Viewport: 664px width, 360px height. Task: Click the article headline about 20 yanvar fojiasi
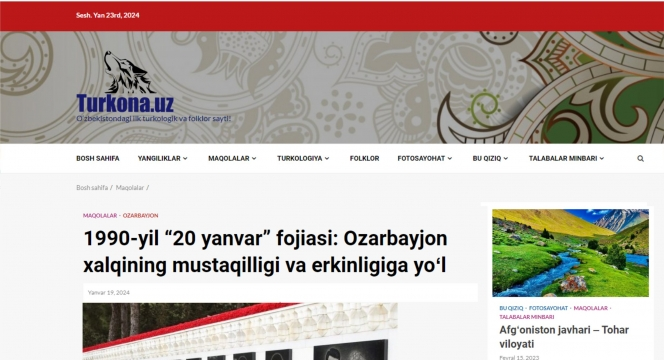coord(265,252)
